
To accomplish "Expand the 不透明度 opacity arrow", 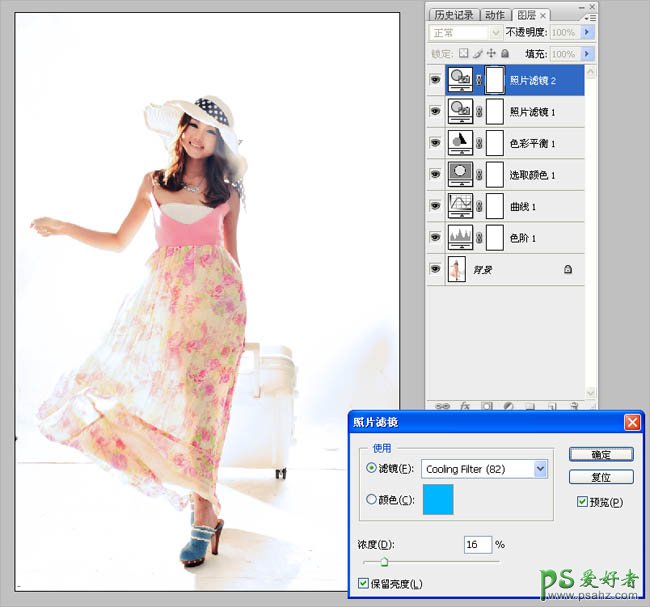I will coord(587,32).
